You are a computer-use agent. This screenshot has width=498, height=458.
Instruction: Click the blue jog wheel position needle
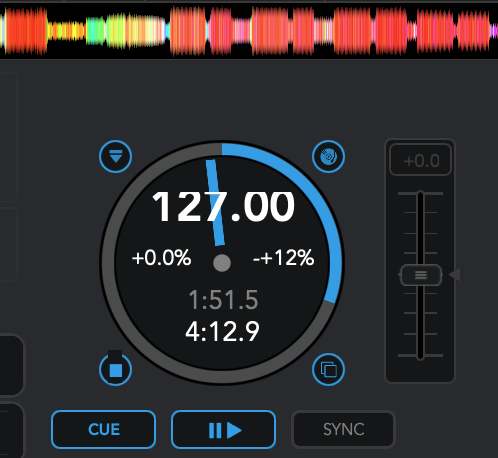coord(215,203)
